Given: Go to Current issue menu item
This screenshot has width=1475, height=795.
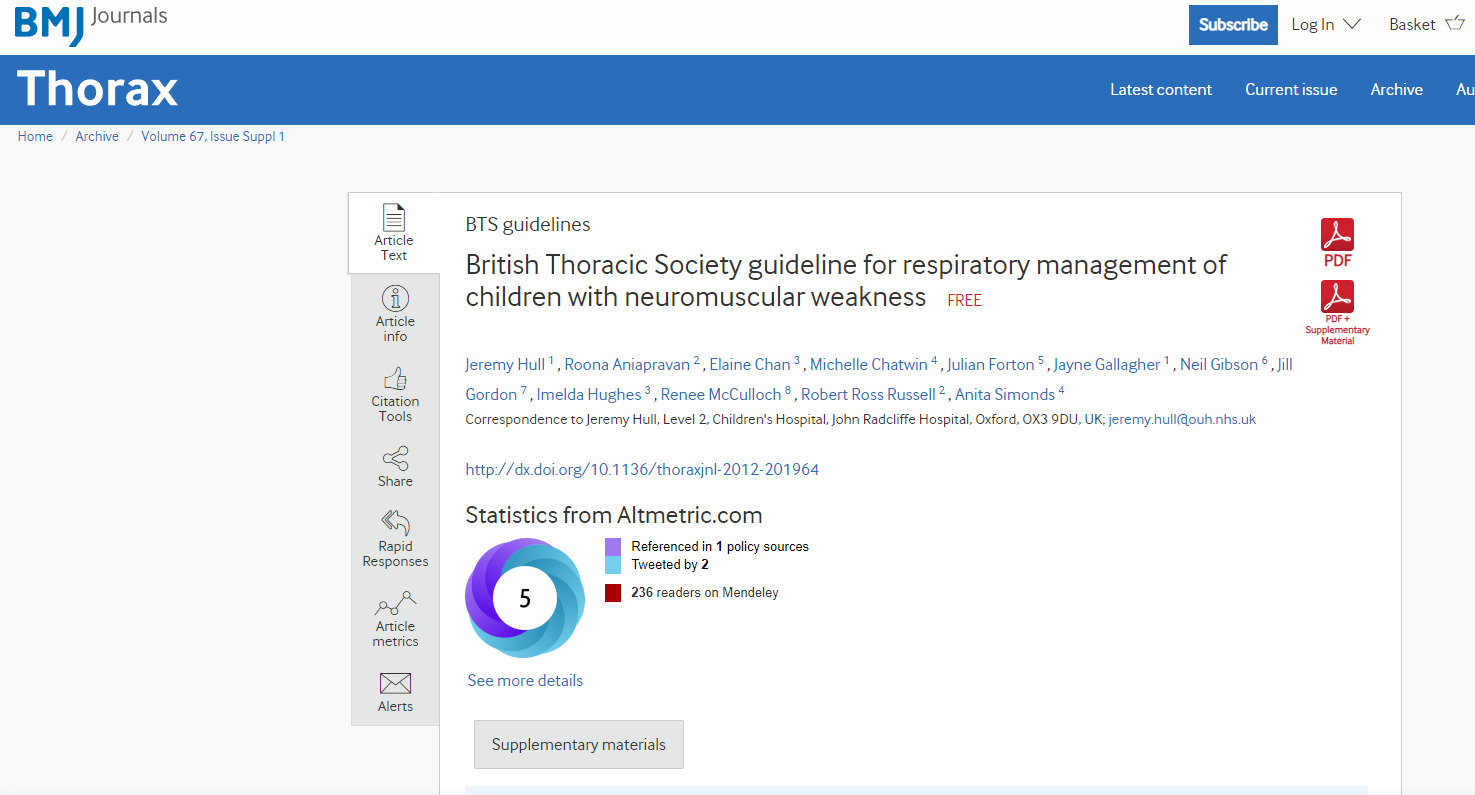Looking at the screenshot, I should pos(1290,90).
